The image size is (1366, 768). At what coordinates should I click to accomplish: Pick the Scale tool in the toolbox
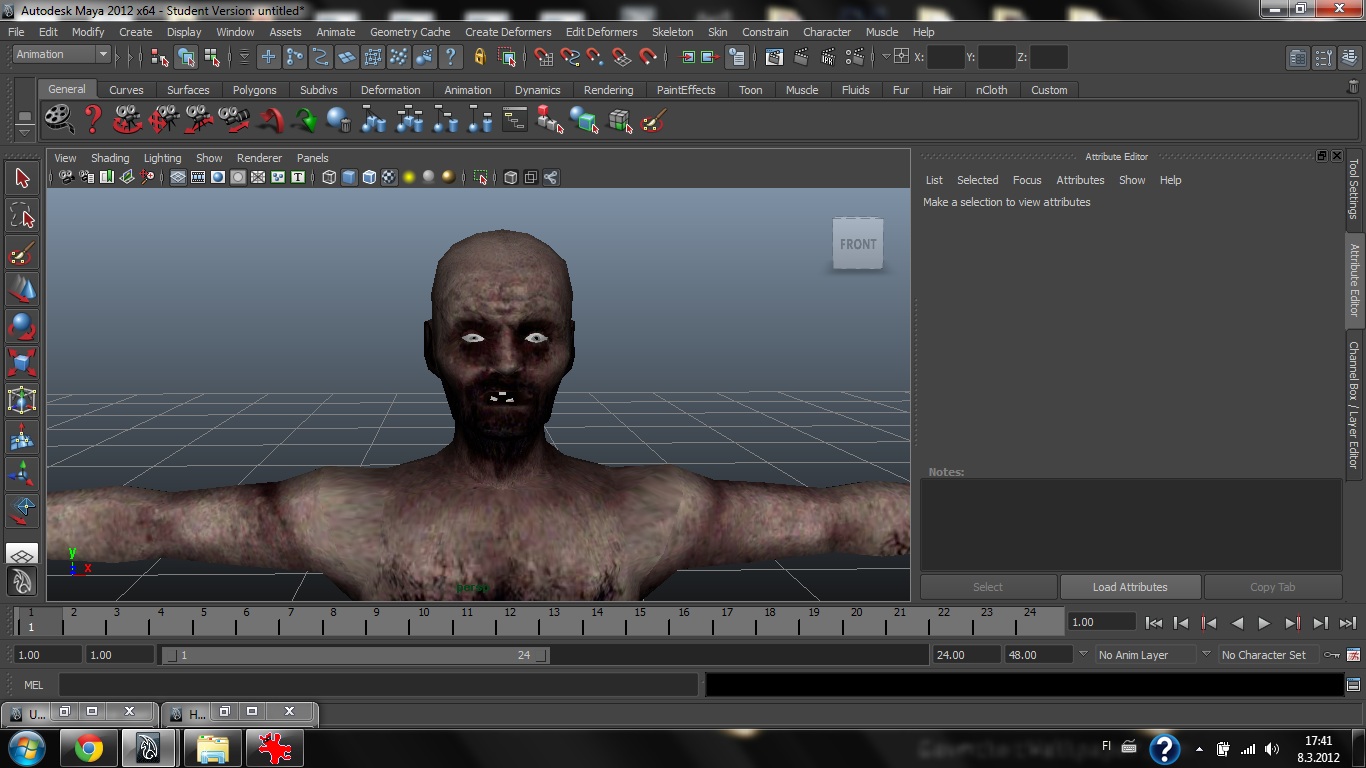point(22,361)
